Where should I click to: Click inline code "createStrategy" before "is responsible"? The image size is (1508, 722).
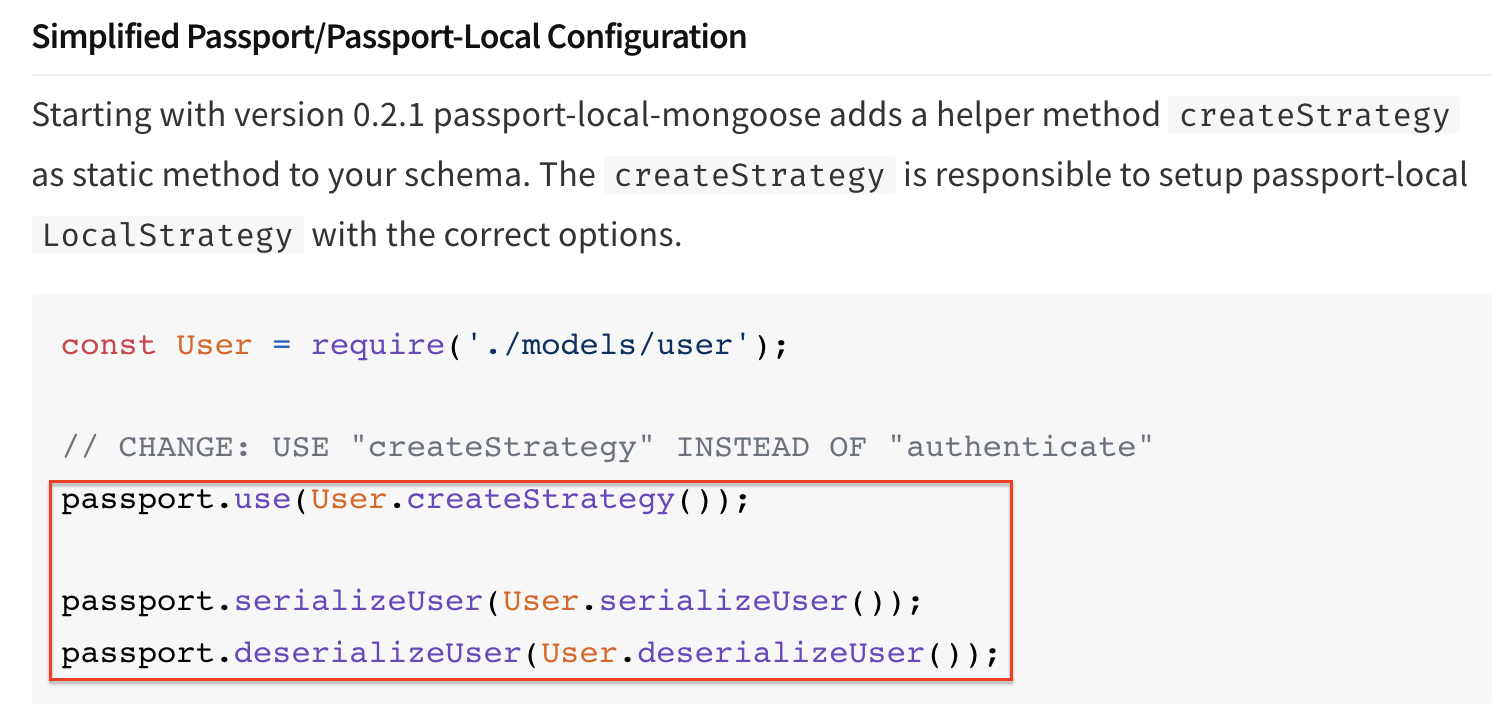click(x=749, y=175)
